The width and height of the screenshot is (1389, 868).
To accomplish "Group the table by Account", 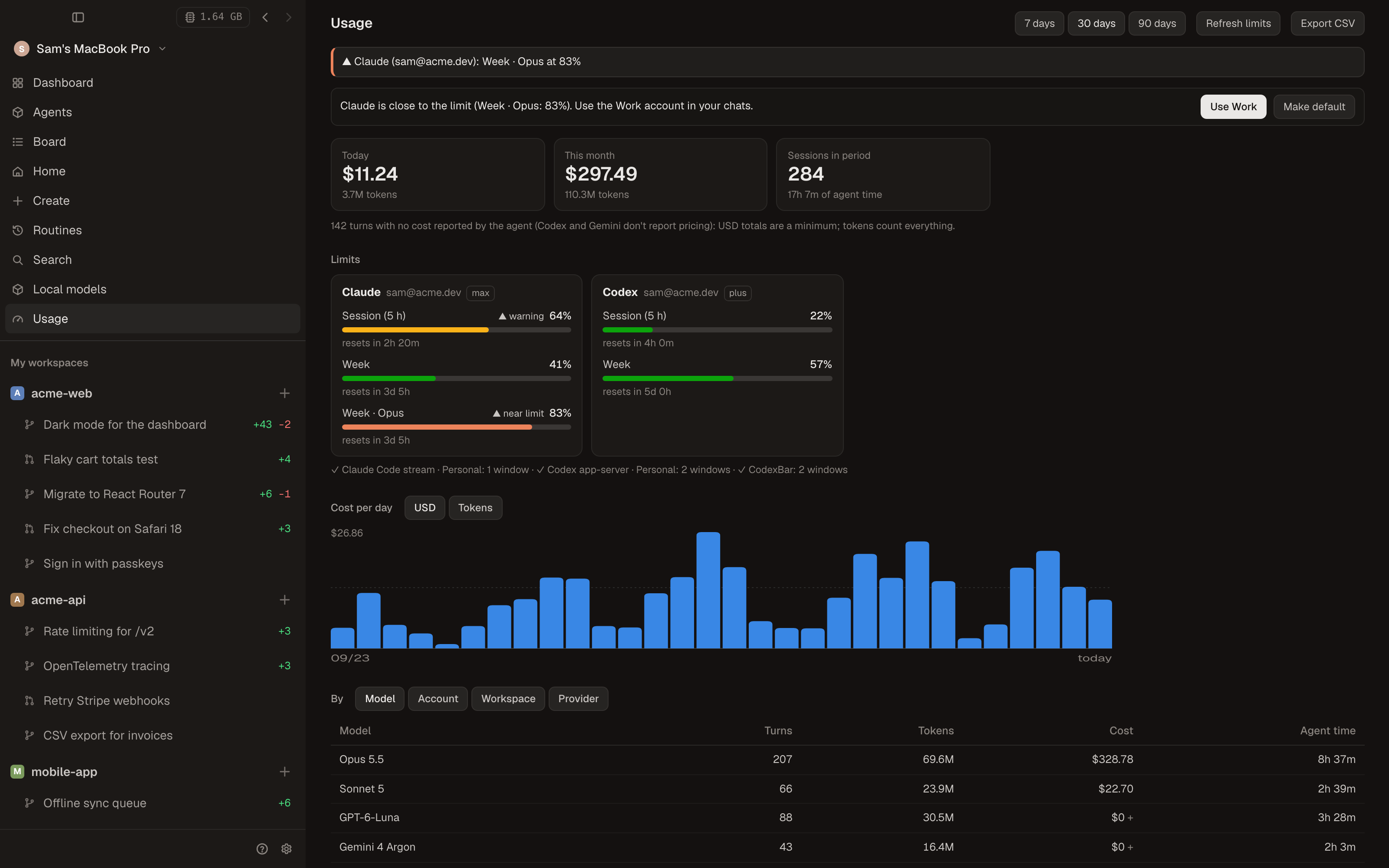I will (x=438, y=699).
